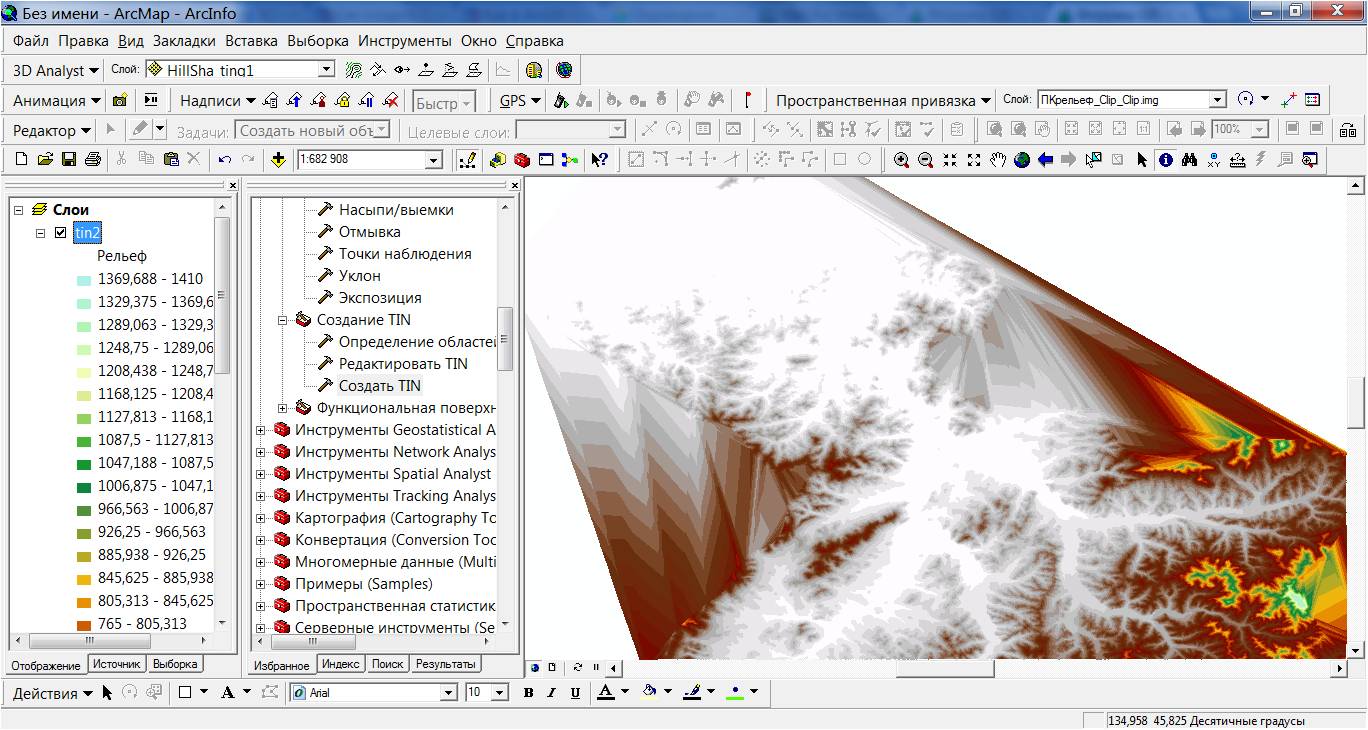Open the map scale 1:682 908 dropdown
The image size is (1368, 730).
pos(433,160)
